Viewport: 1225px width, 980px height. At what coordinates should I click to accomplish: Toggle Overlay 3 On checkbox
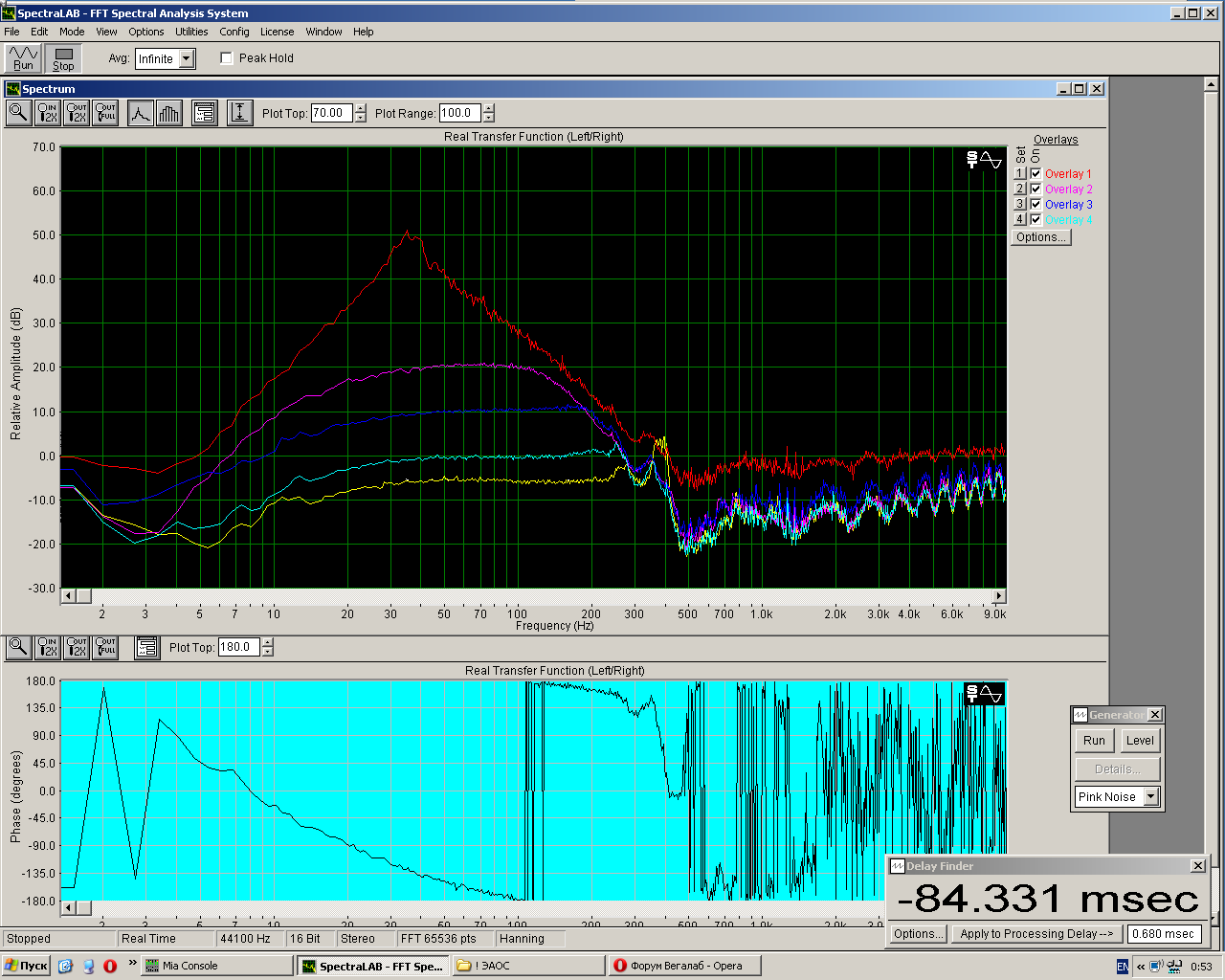pos(1036,205)
